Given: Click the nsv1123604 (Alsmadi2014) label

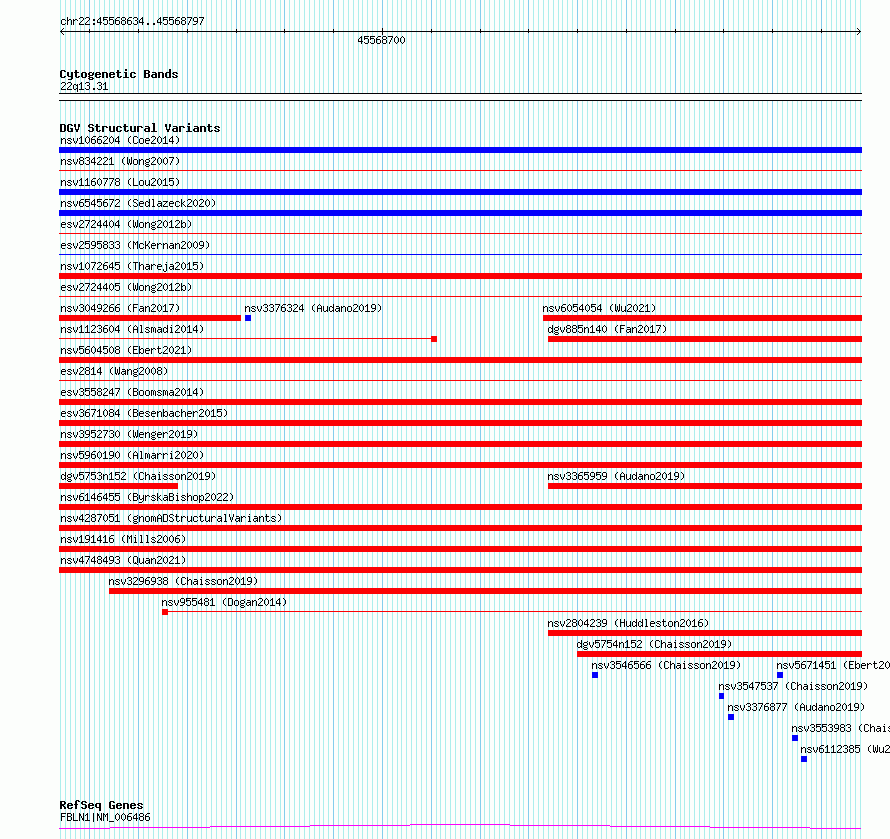Looking at the screenshot, I should tap(132, 329).
